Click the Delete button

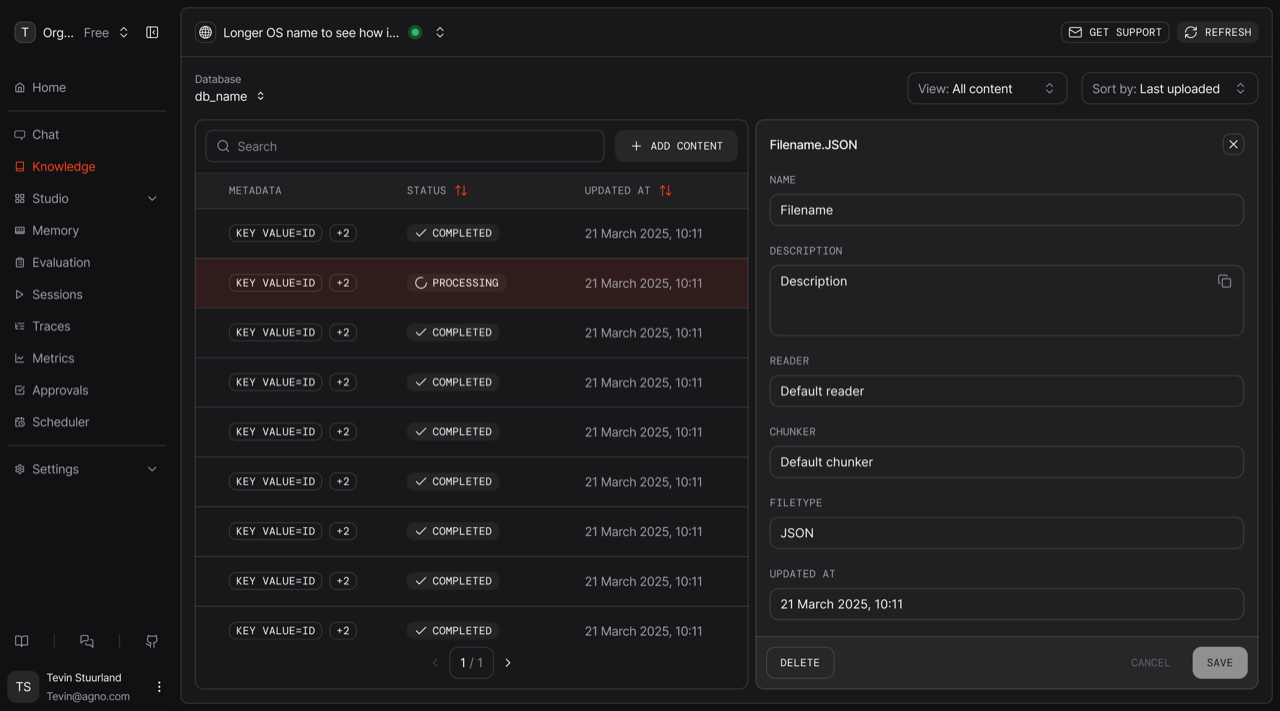800,663
